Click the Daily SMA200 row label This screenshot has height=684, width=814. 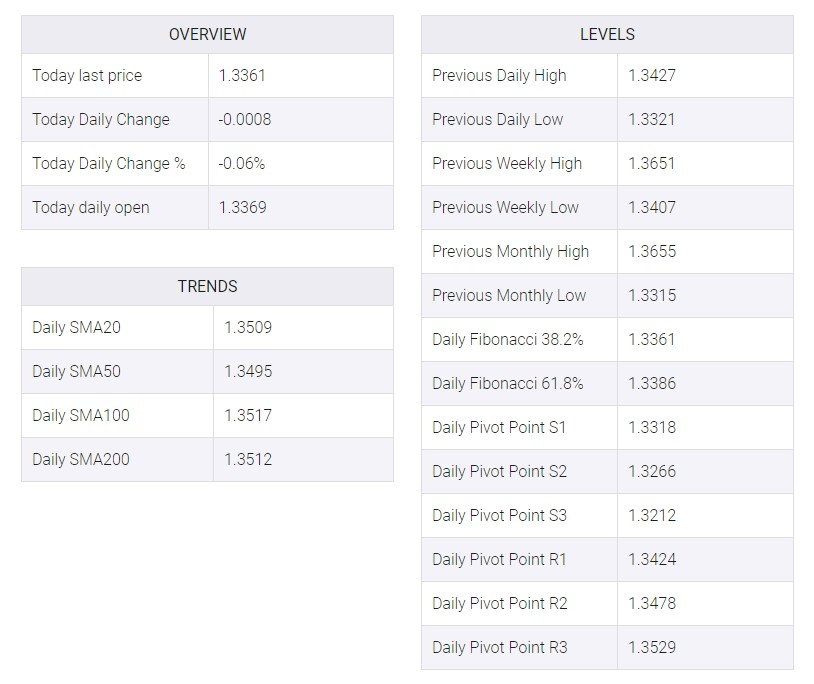coord(80,459)
